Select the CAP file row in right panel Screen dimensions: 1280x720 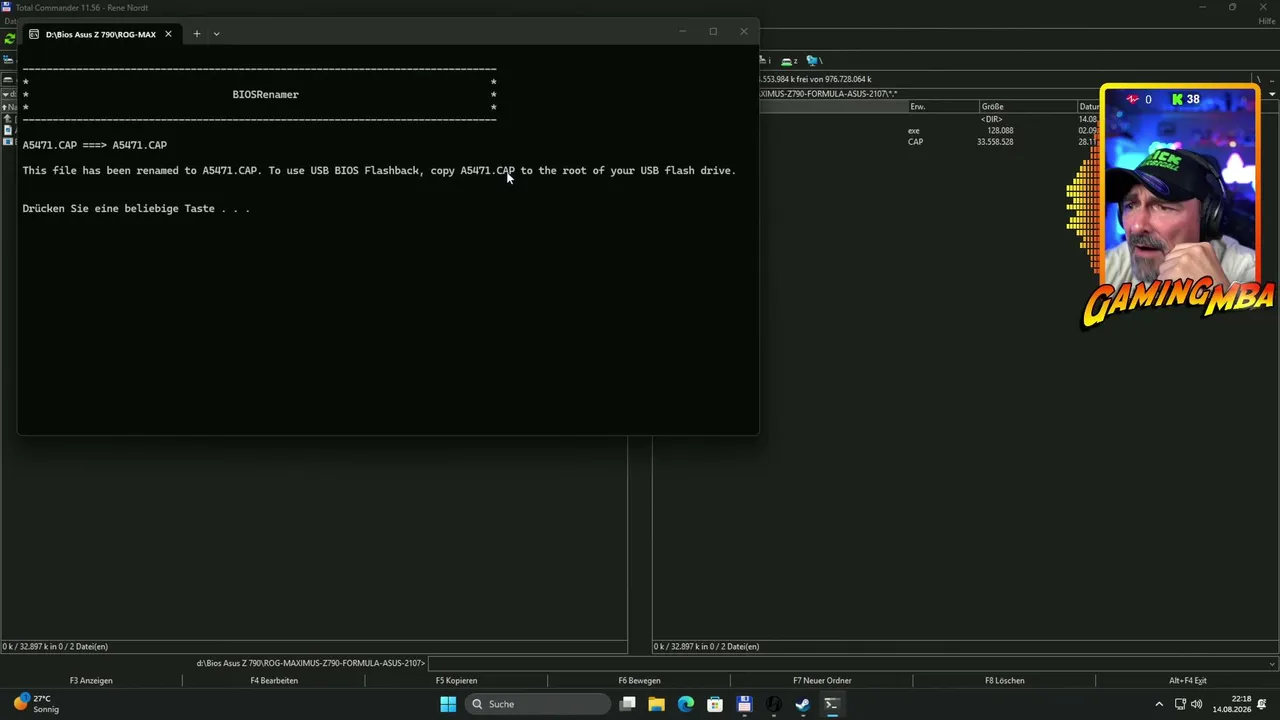pos(930,142)
